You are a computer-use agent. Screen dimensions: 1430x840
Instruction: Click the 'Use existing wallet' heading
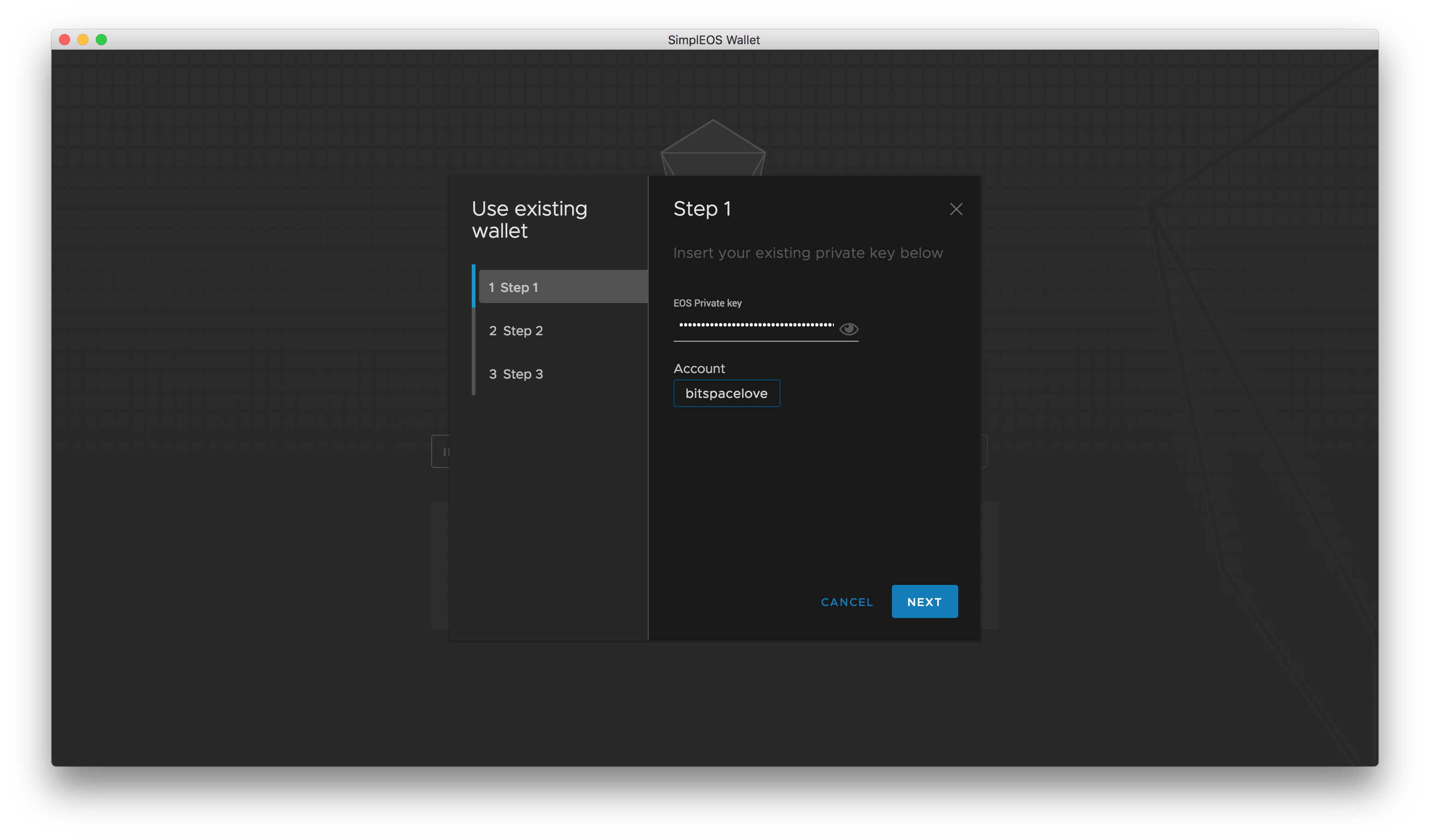click(x=529, y=220)
